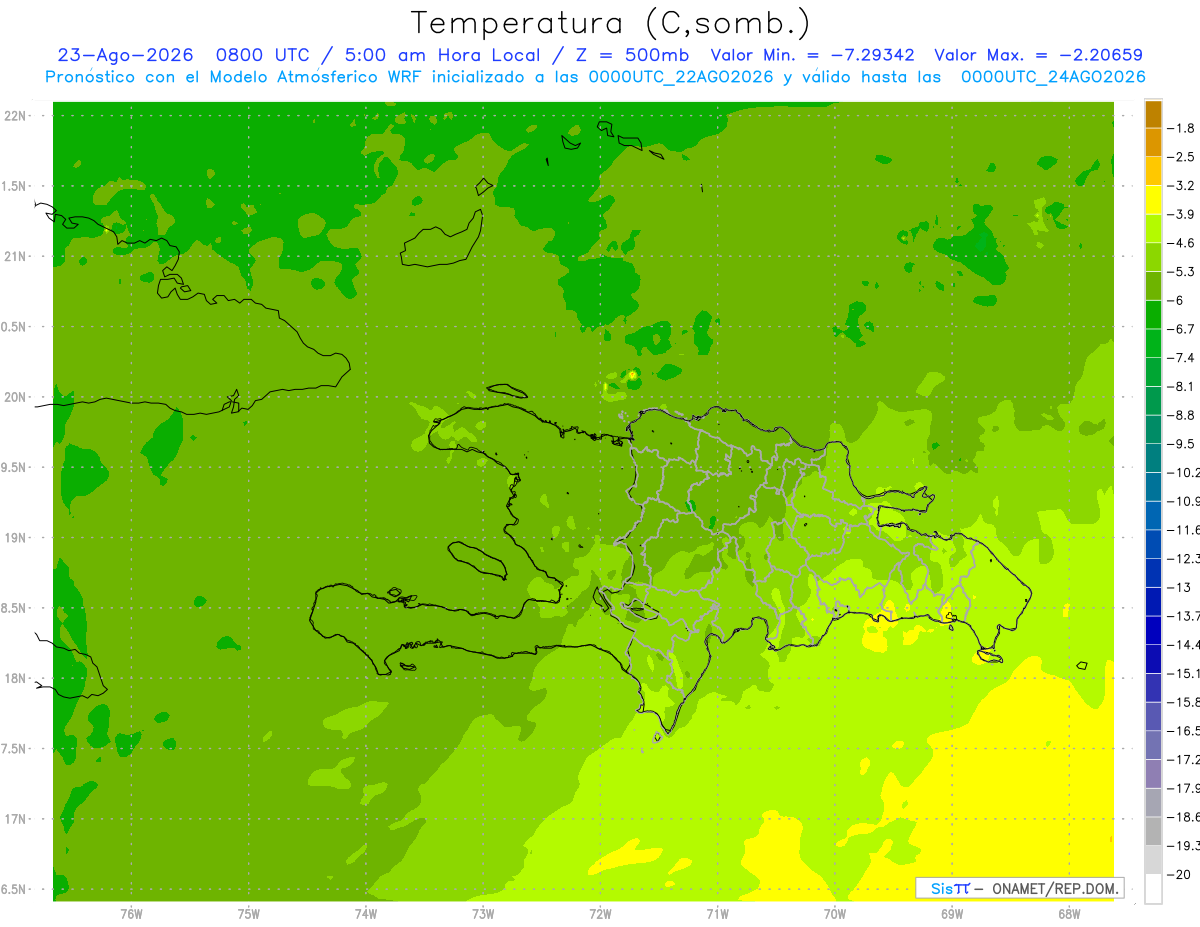Image resolution: width=1200 pixels, height=927 pixels.
Task: Click the "17N" latitude label
Action: coord(16,819)
